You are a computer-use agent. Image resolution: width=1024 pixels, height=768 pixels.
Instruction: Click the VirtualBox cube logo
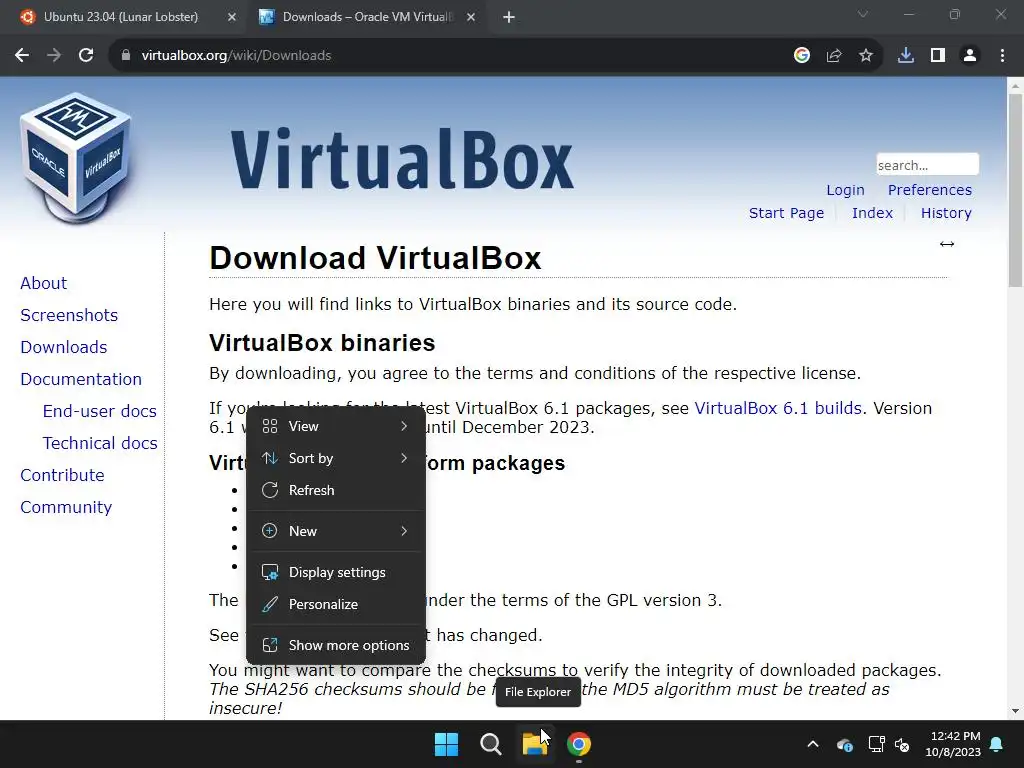76,157
